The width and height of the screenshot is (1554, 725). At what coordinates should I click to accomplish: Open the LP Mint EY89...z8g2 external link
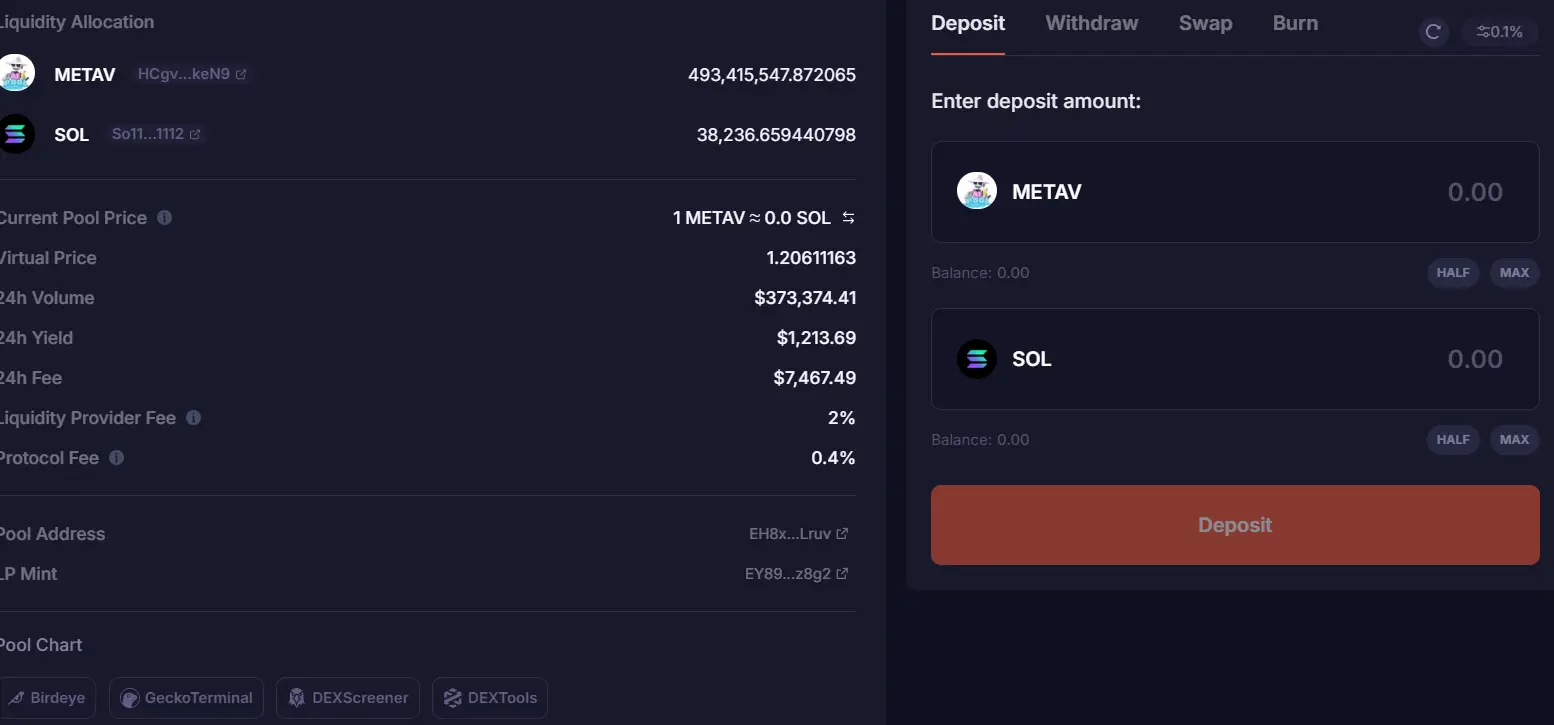(x=842, y=574)
